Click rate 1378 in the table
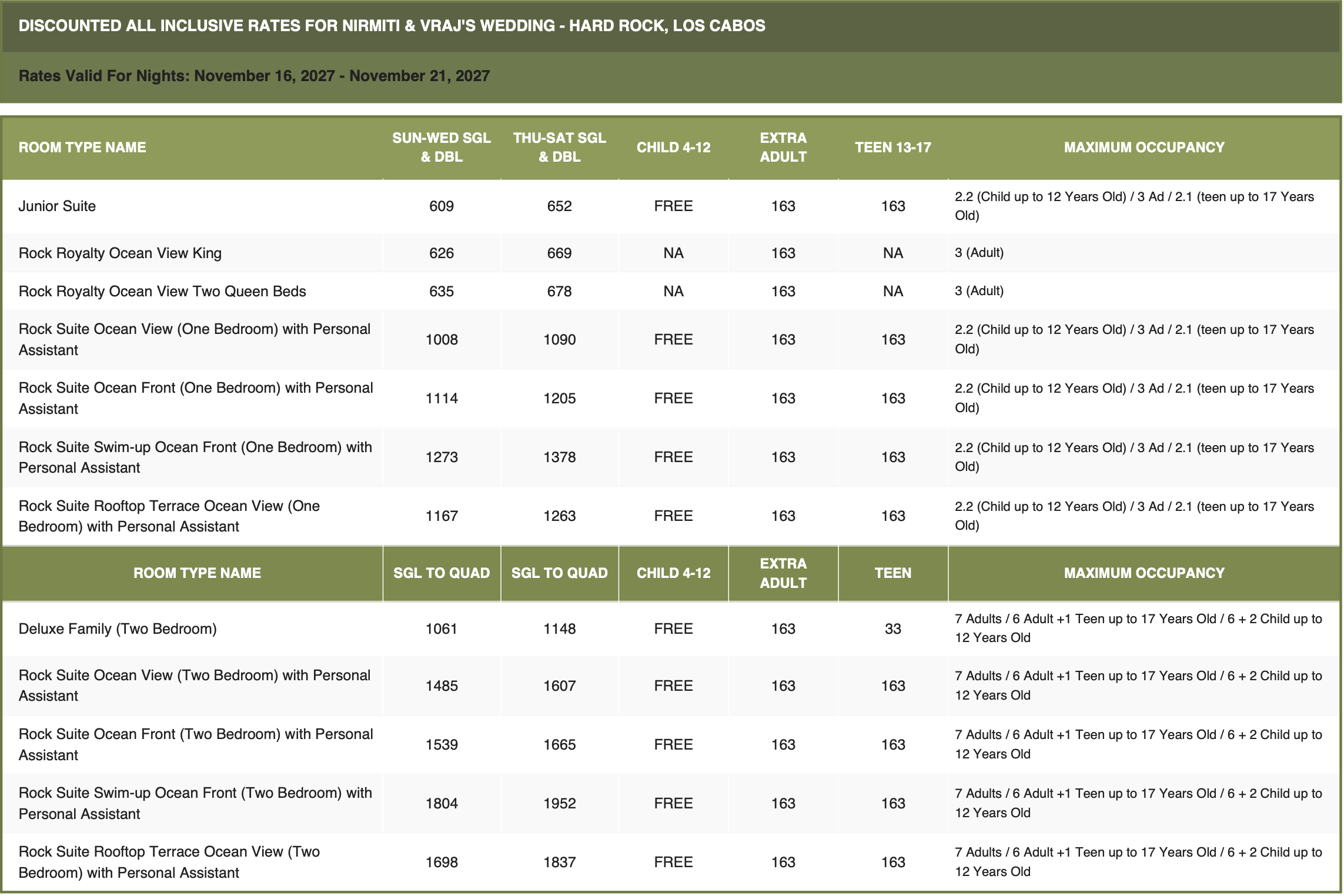This screenshot has width=1344, height=896. [559, 457]
